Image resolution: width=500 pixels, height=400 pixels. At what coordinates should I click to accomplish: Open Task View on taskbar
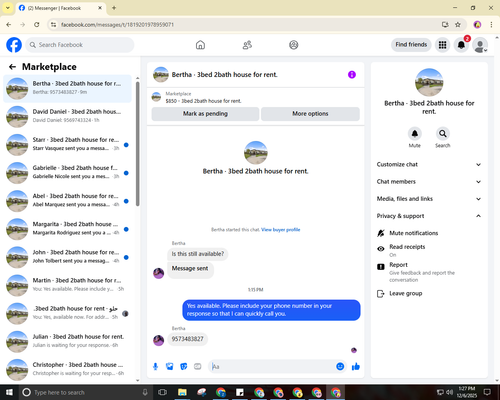[x=162, y=392]
